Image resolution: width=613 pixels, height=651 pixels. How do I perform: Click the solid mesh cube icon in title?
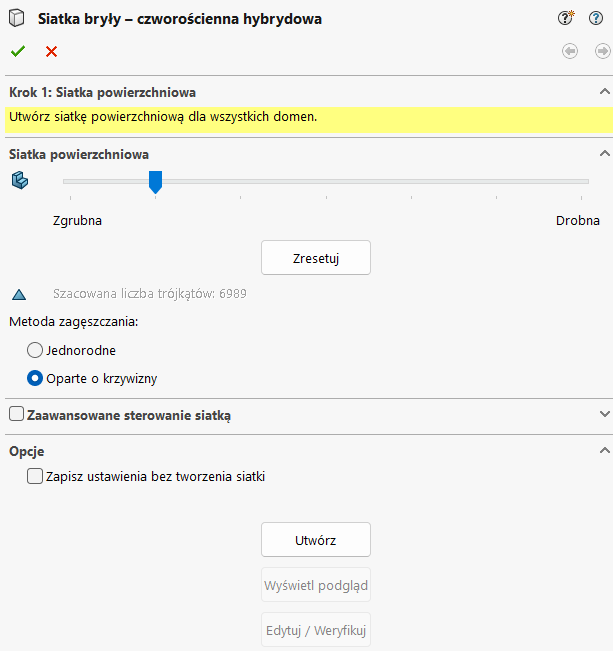[17, 19]
